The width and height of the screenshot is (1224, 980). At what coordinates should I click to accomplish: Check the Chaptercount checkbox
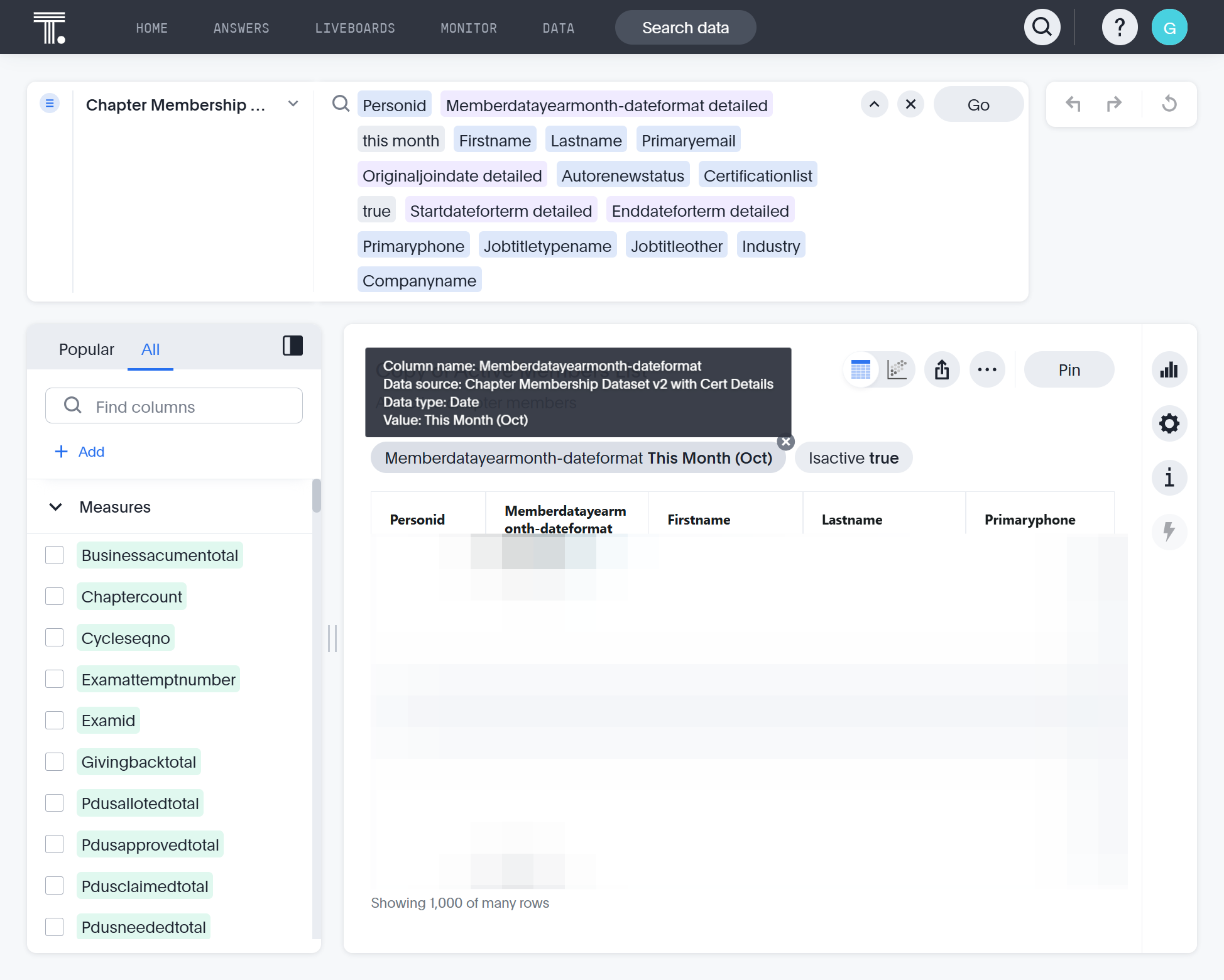click(x=55, y=597)
